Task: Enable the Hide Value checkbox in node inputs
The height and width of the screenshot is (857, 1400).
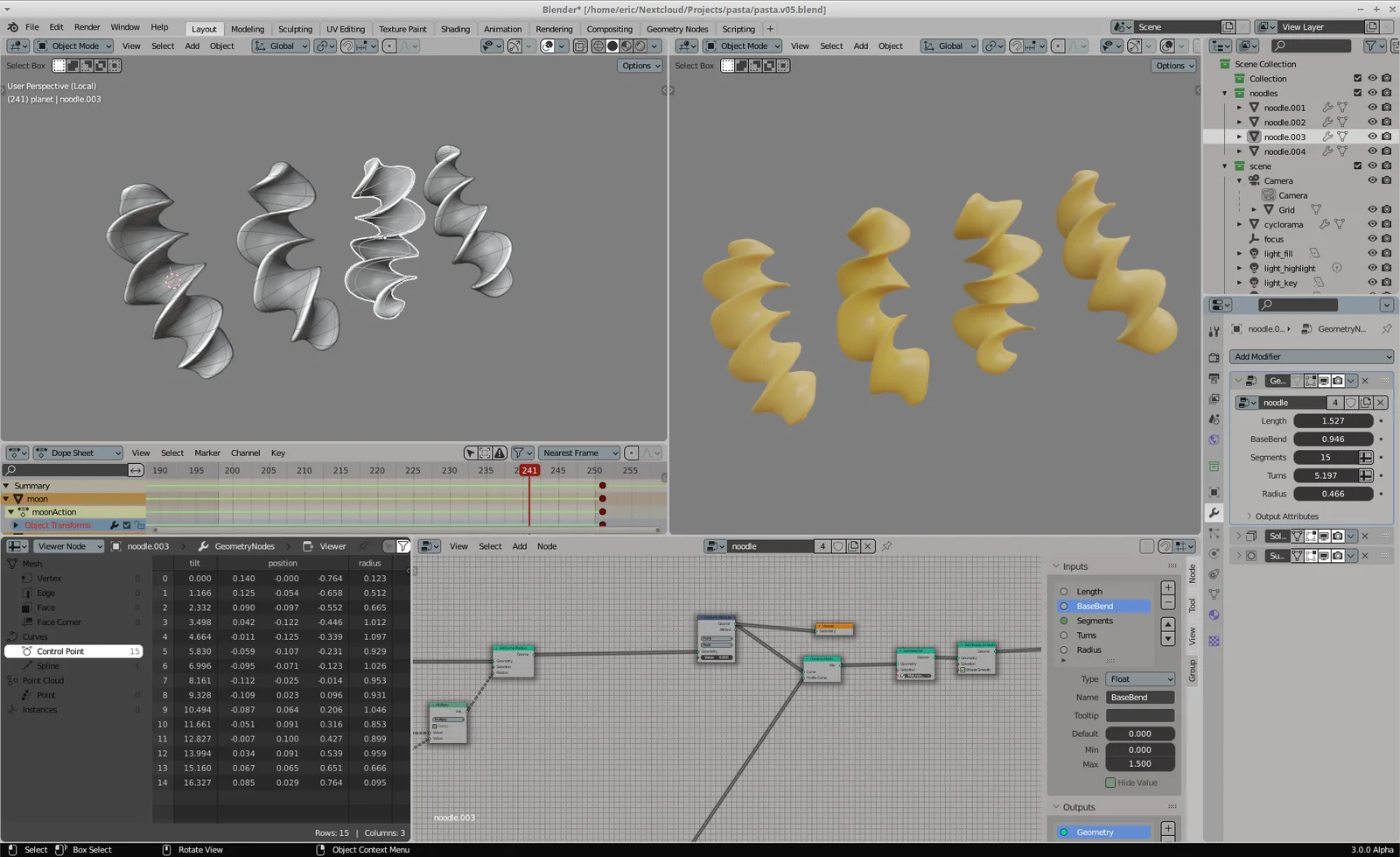Action: [x=1109, y=782]
